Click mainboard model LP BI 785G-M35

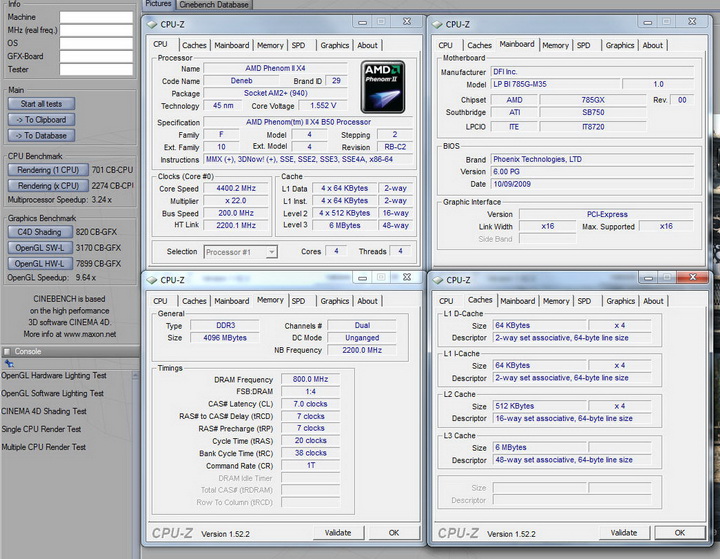555,84
